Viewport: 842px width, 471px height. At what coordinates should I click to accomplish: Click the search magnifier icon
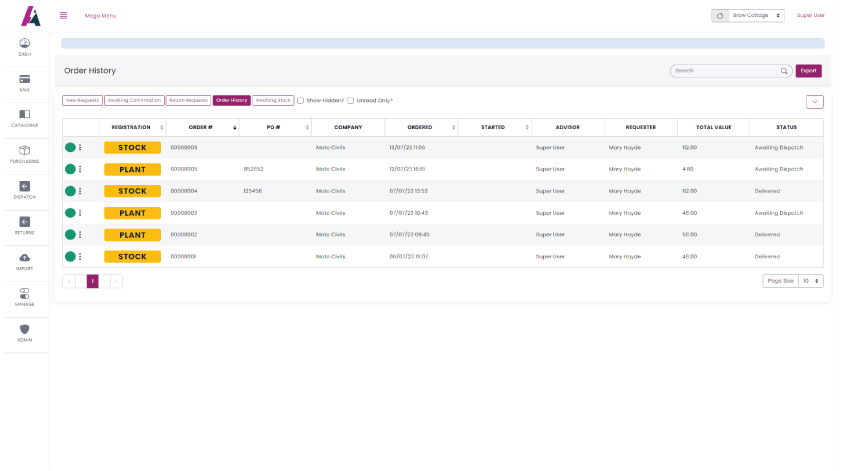tap(784, 71)
